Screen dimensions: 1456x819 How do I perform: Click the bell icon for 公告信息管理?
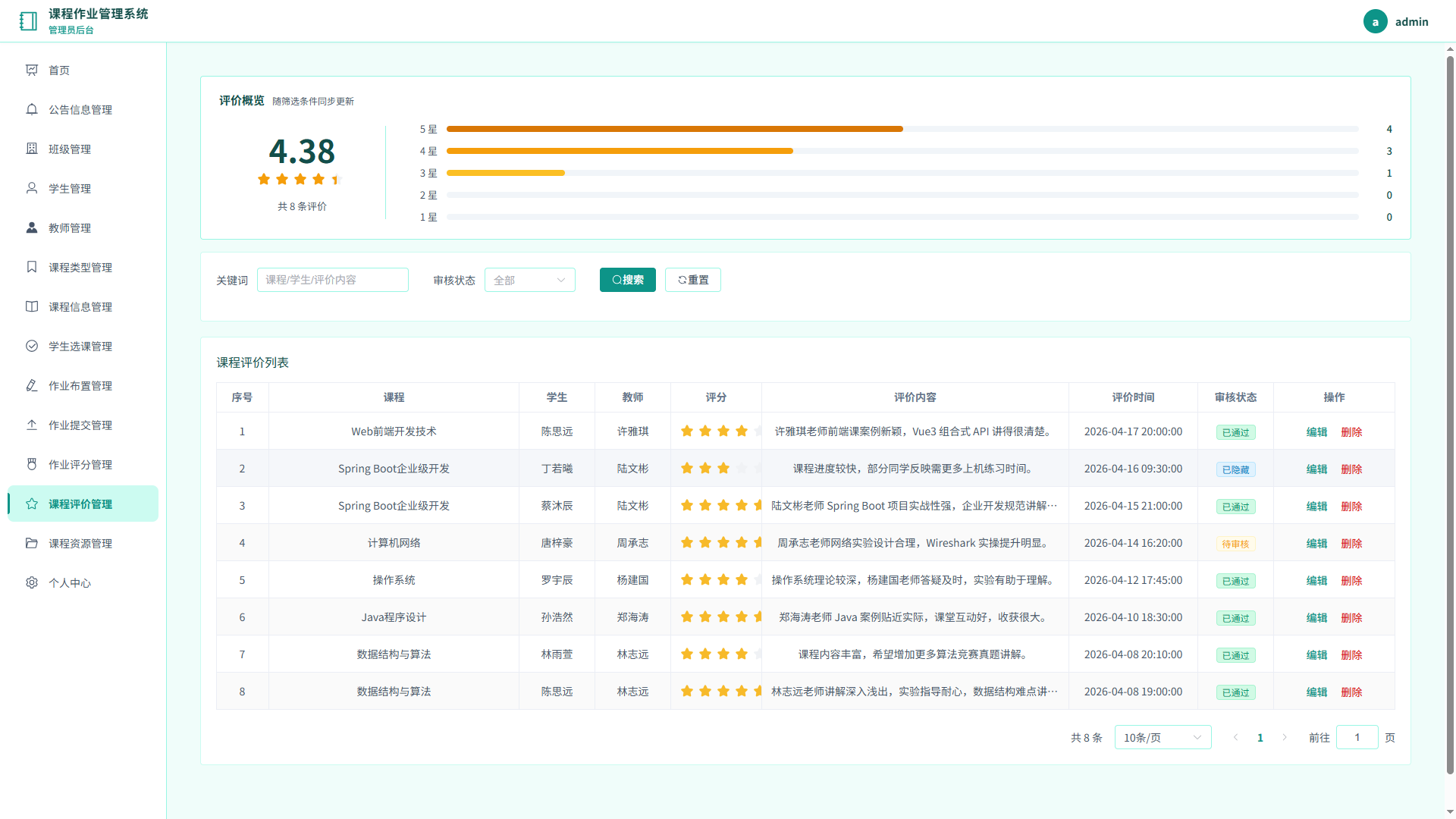pyautogui.click(x=32, y=109)
